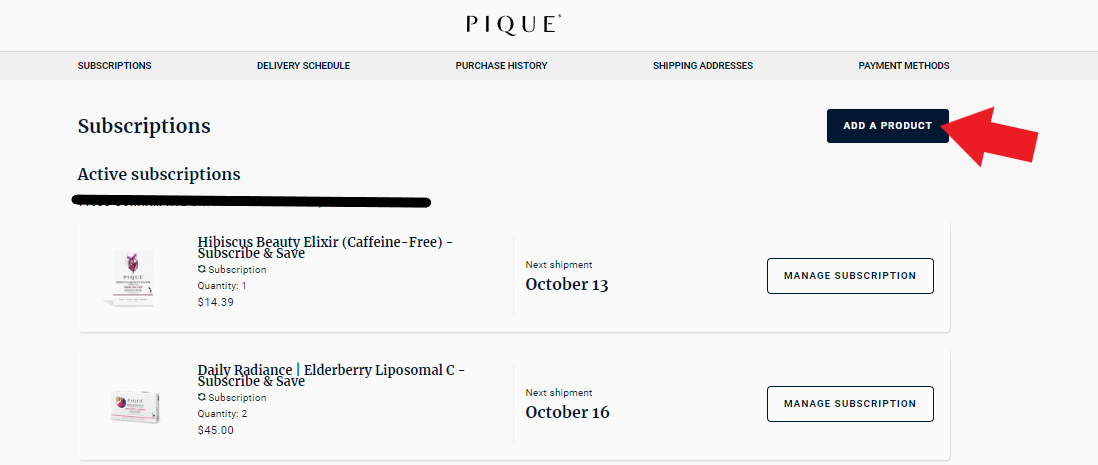This screenshot has height=465, width=1098.
Task: View the Shipping Addresses tab
Action: [x=703, y=66]
